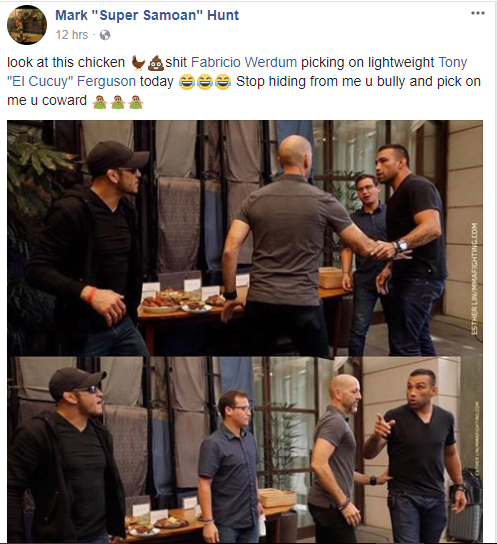The height and width of the screenshot is (544, 497).
Task: Open Mark Hunt's round profile picture
Action: click(27, 25)
